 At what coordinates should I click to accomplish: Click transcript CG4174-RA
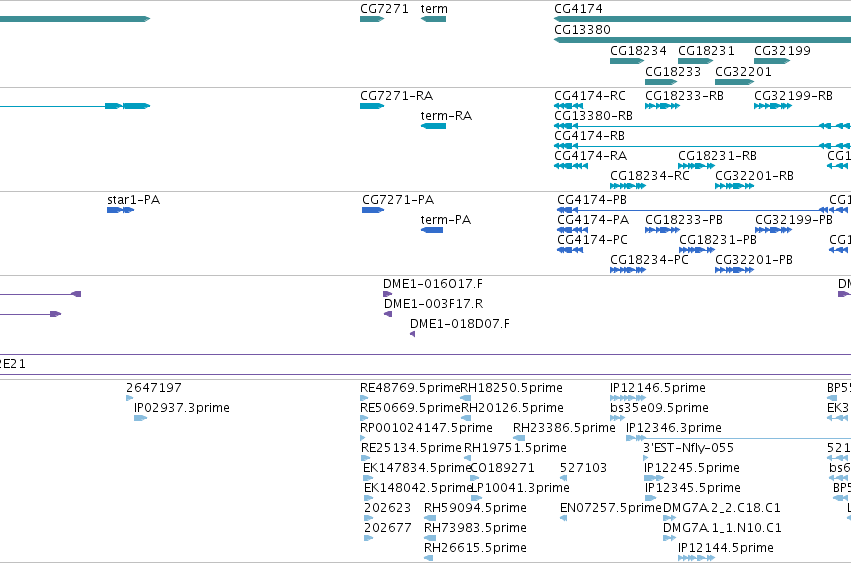pos(570,166)
